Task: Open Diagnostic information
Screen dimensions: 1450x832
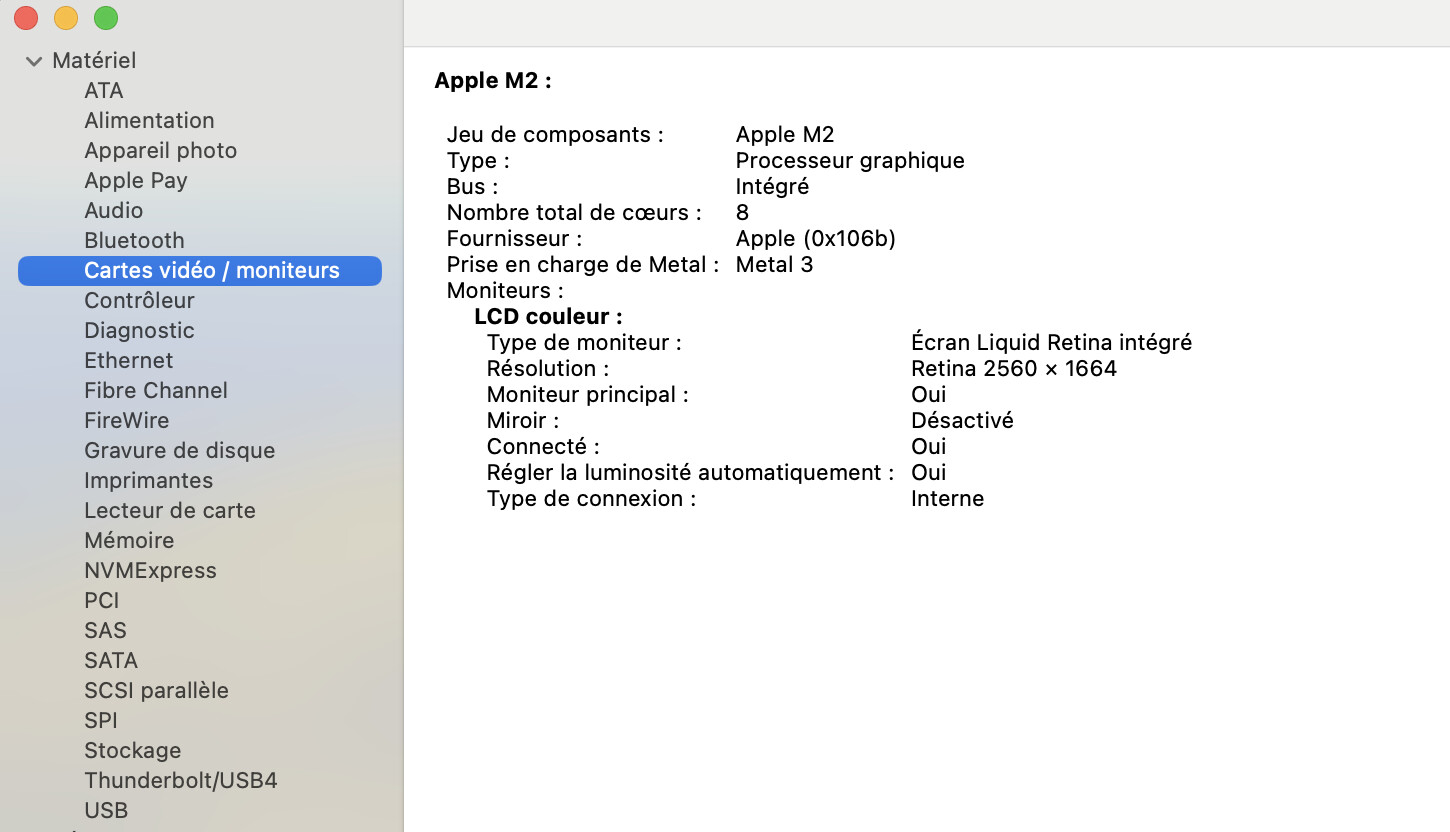Action: 139,330
